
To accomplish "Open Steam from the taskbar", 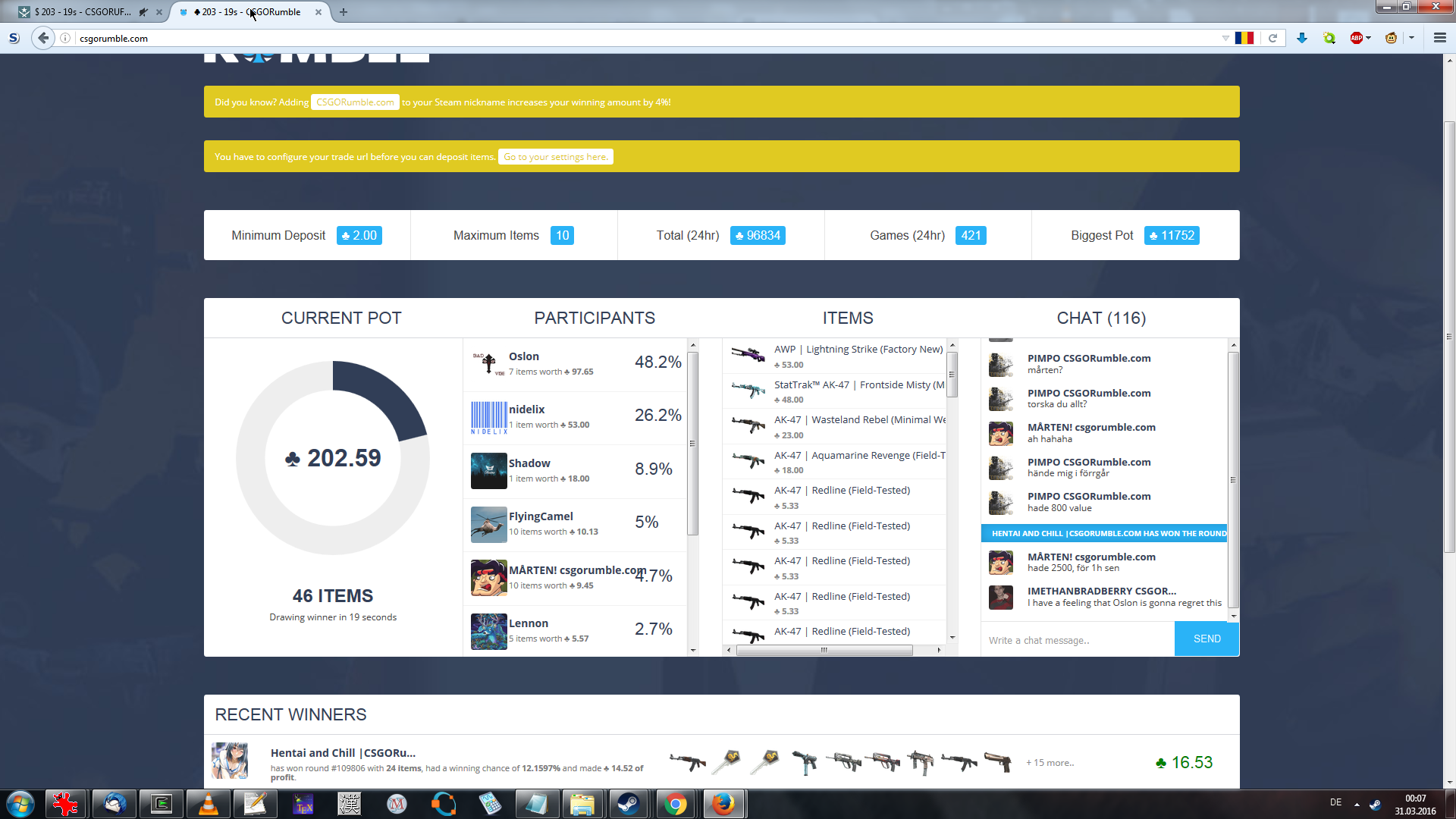I will click(x=628, y=804).
